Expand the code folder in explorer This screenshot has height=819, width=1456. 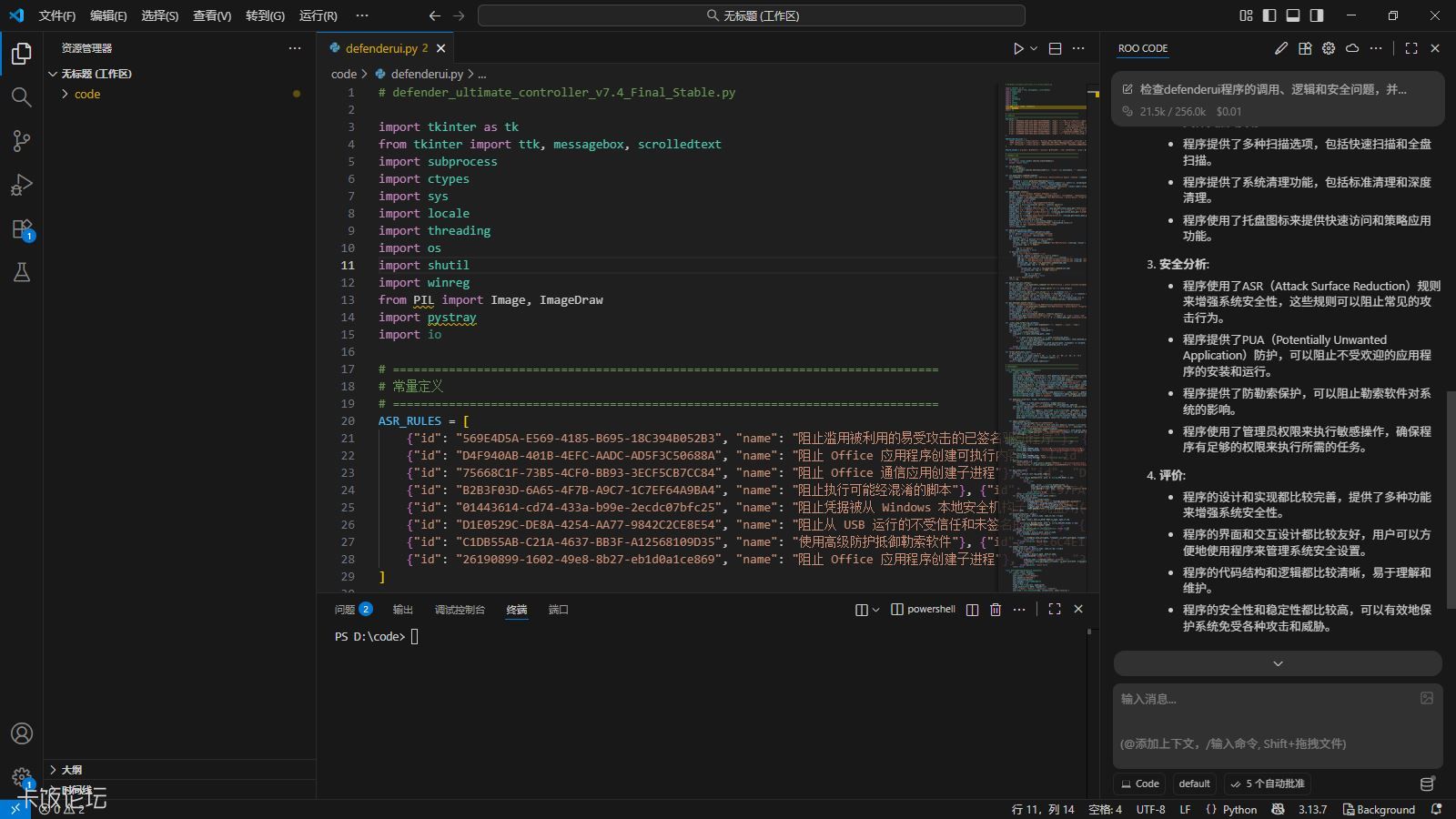click(x=87, y=95)
